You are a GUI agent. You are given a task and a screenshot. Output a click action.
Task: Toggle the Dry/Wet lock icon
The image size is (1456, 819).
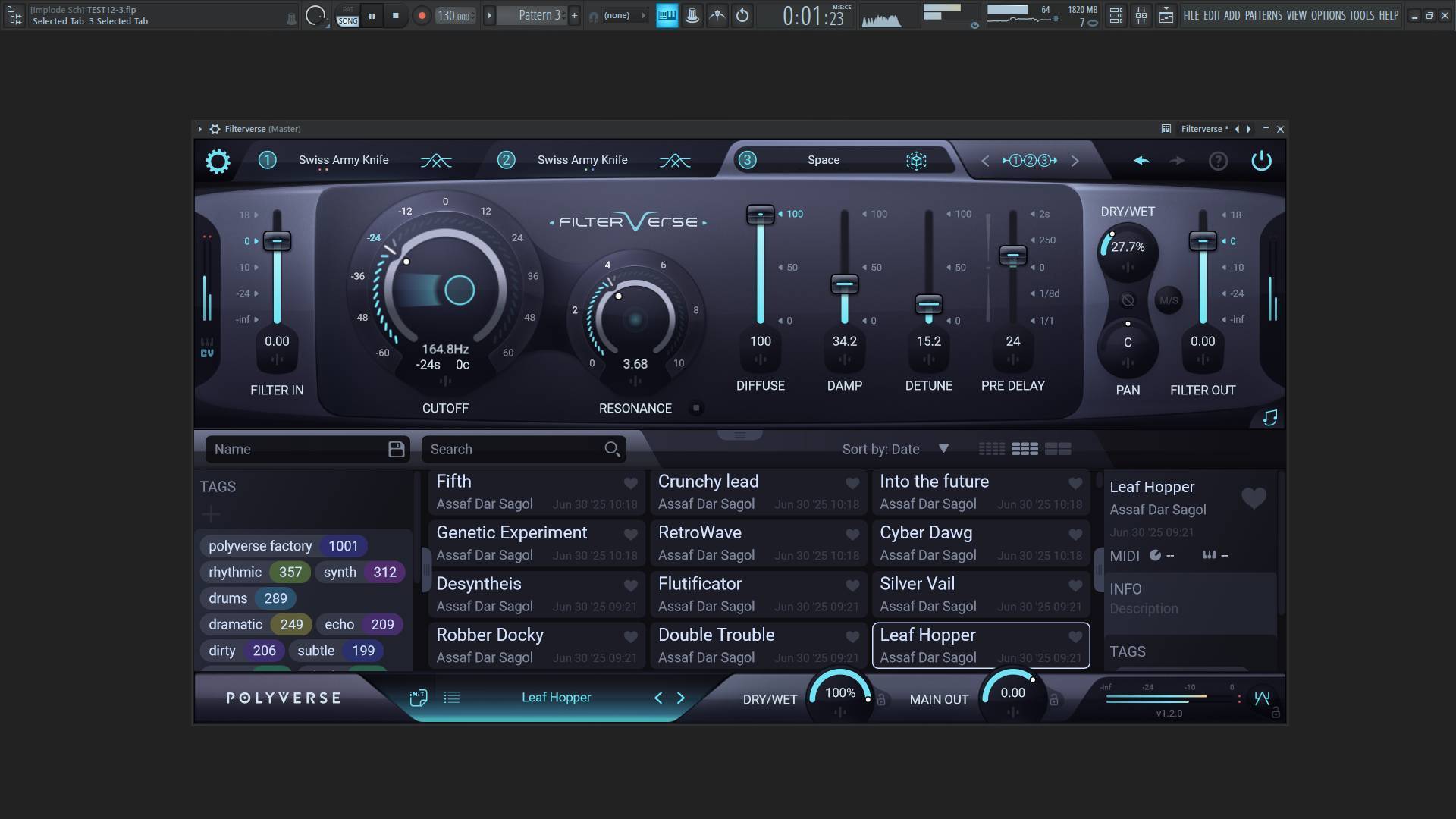pos(881,700)
